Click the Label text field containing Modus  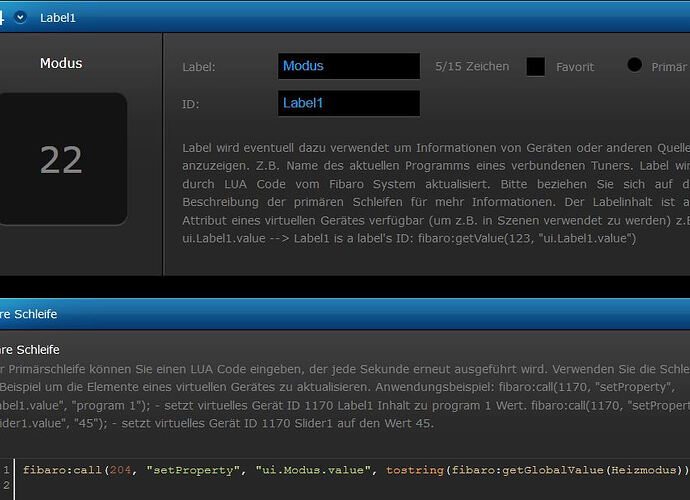click(x=348, y=66)
